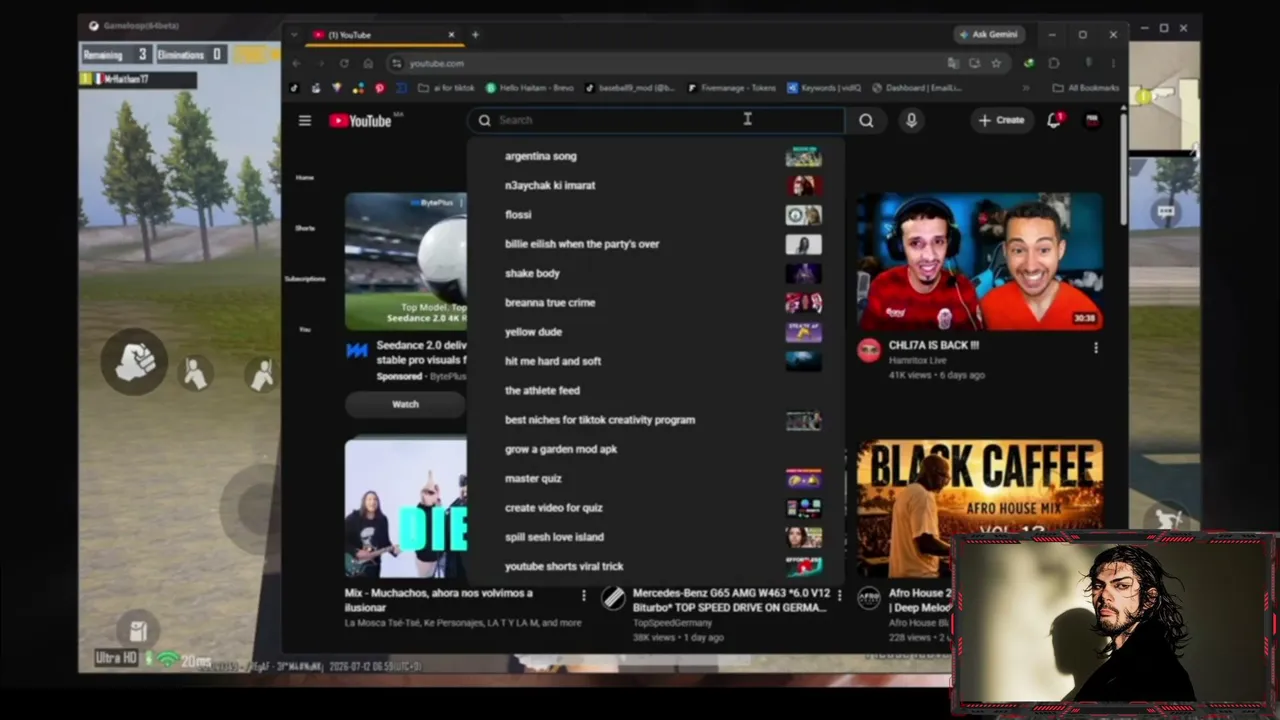Image resolution: width=1280 pixels, height=720 pixels.
Task: Select the 'breanna true crime' suggestion
Action: click(656, 303)
